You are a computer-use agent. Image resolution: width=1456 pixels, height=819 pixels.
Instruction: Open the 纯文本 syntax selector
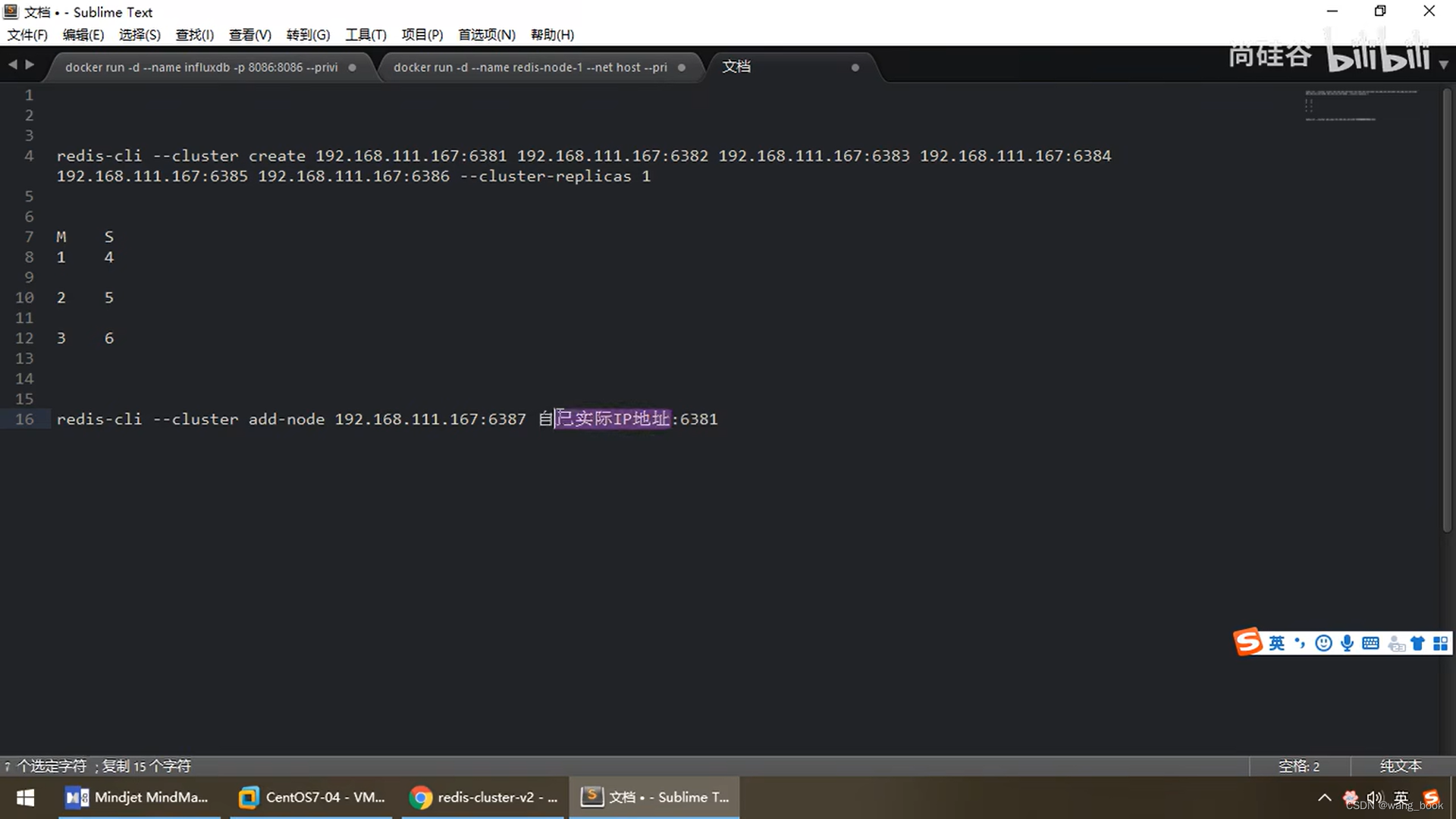1400,766
